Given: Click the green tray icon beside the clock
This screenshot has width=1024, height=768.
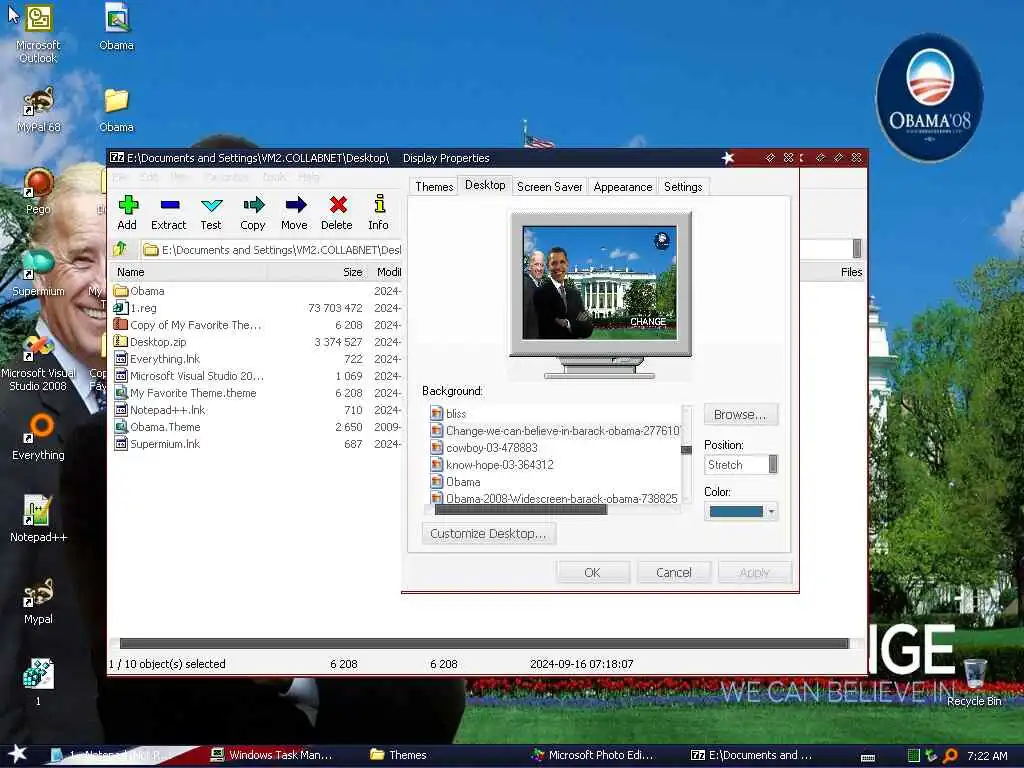Looking at the screenshot, I should tap(914, 756).
